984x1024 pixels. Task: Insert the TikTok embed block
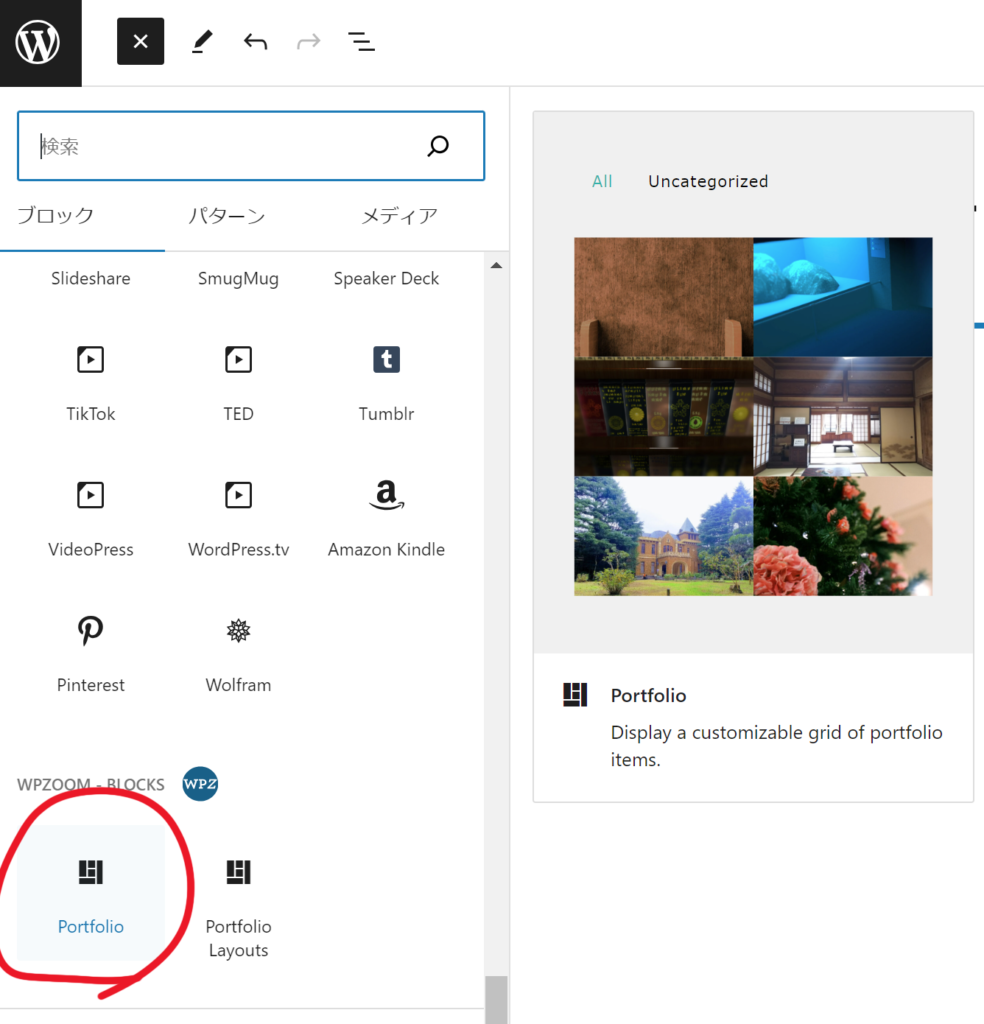click(90, 380)
